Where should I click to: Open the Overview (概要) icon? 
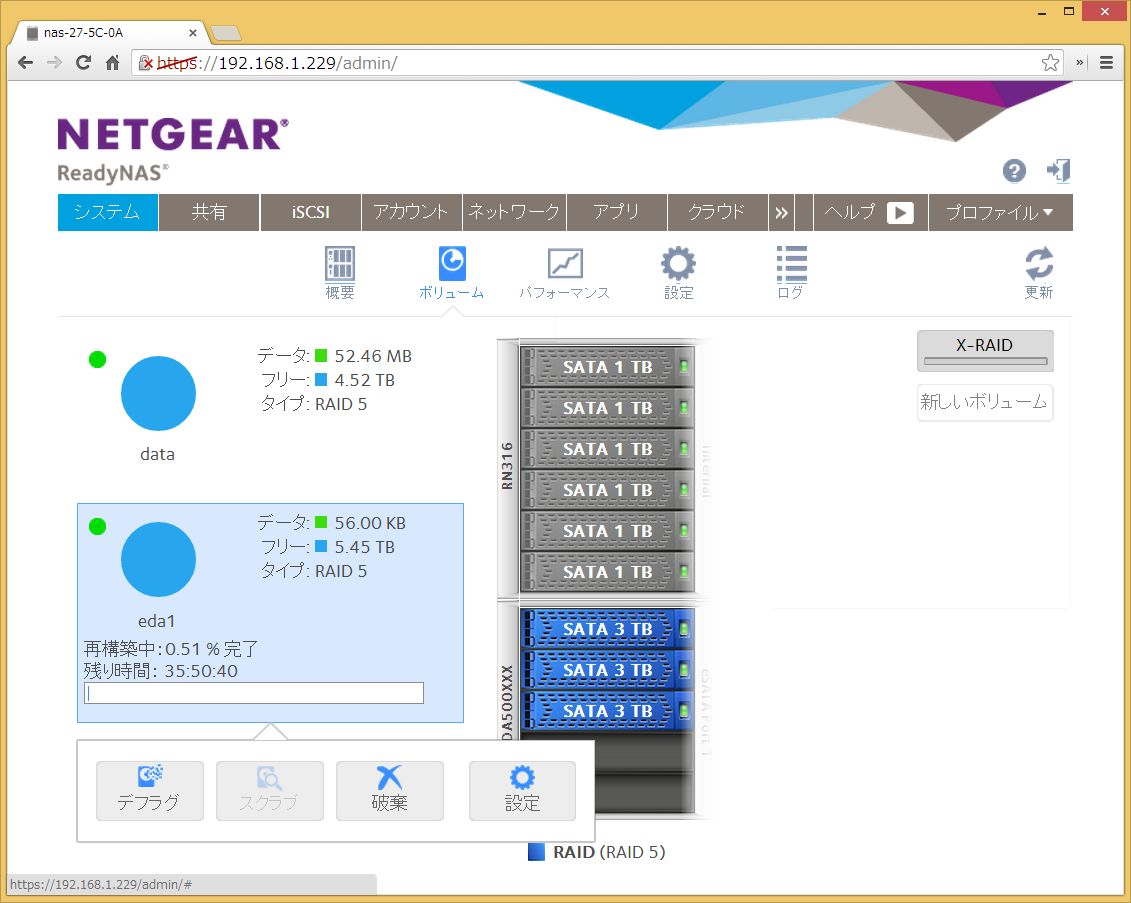340,265
